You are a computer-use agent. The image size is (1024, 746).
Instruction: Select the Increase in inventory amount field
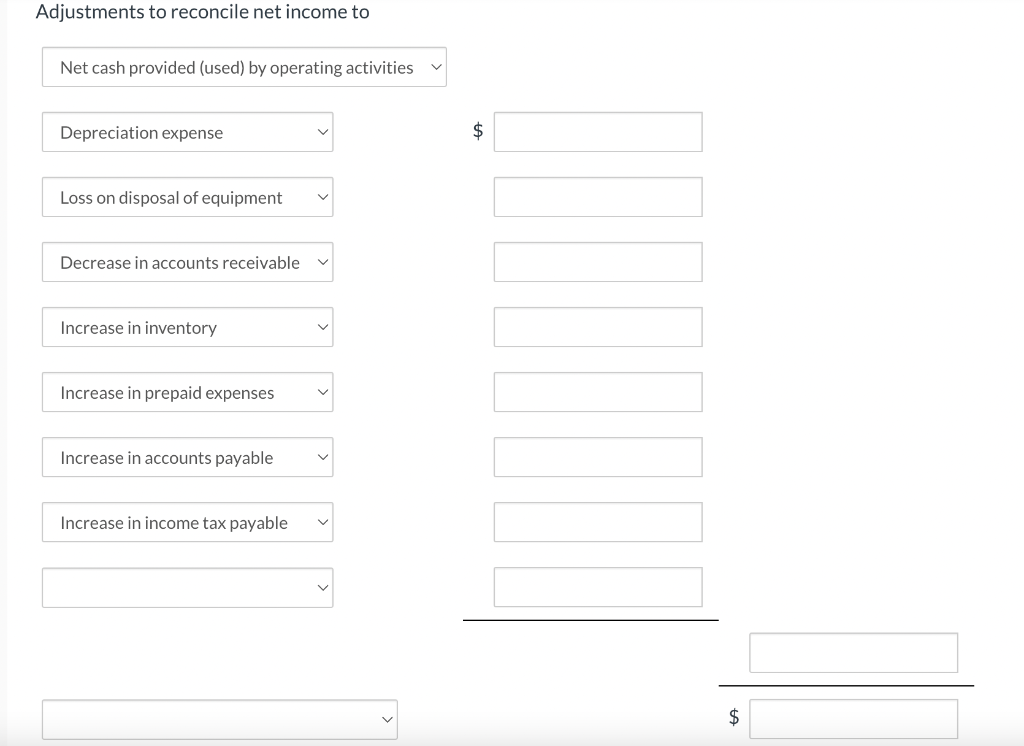pyautogui.click(x=597, y=327)
